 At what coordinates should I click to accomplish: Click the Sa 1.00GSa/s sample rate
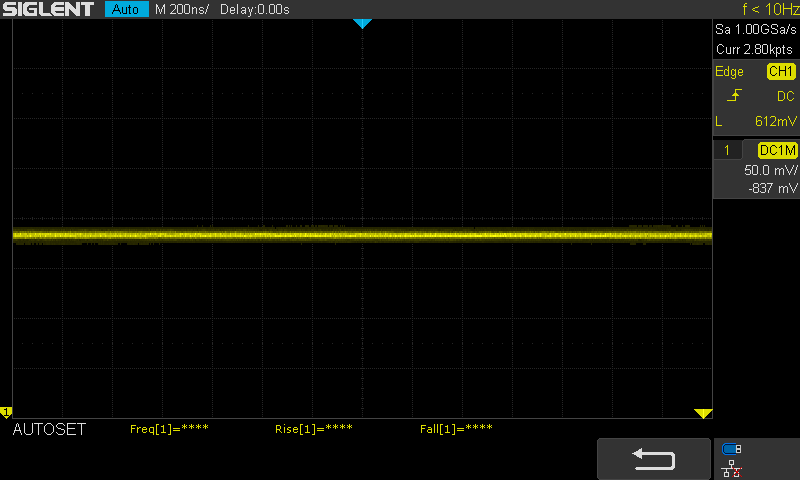(756, 30)
